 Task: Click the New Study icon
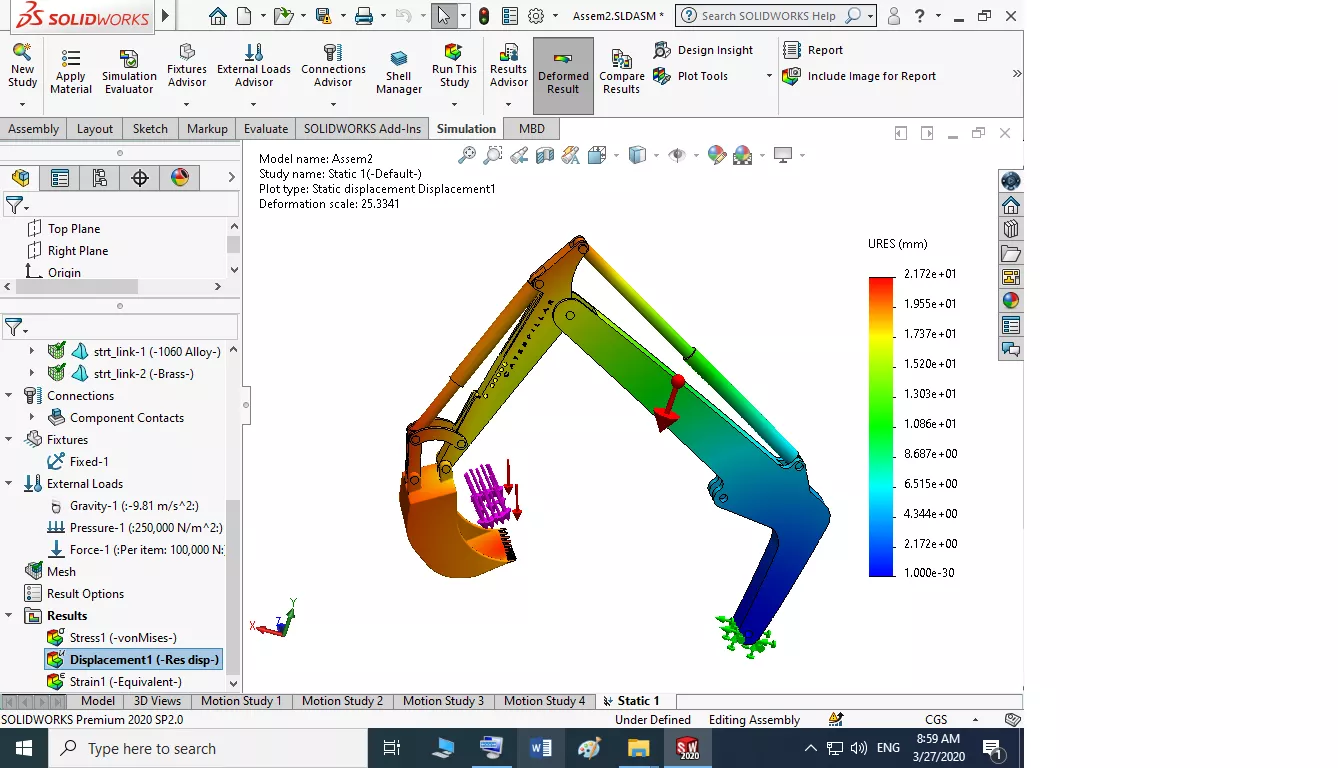[x=22, y=53]
